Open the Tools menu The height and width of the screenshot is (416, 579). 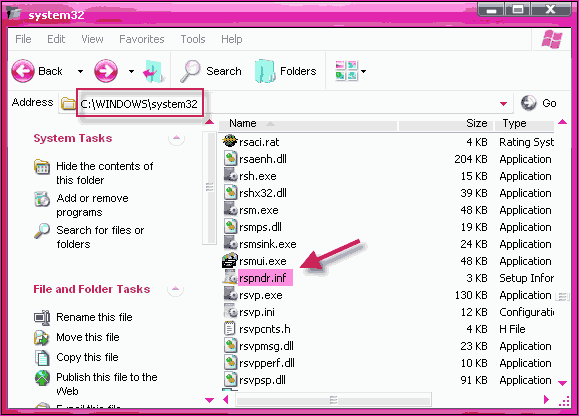193,39
